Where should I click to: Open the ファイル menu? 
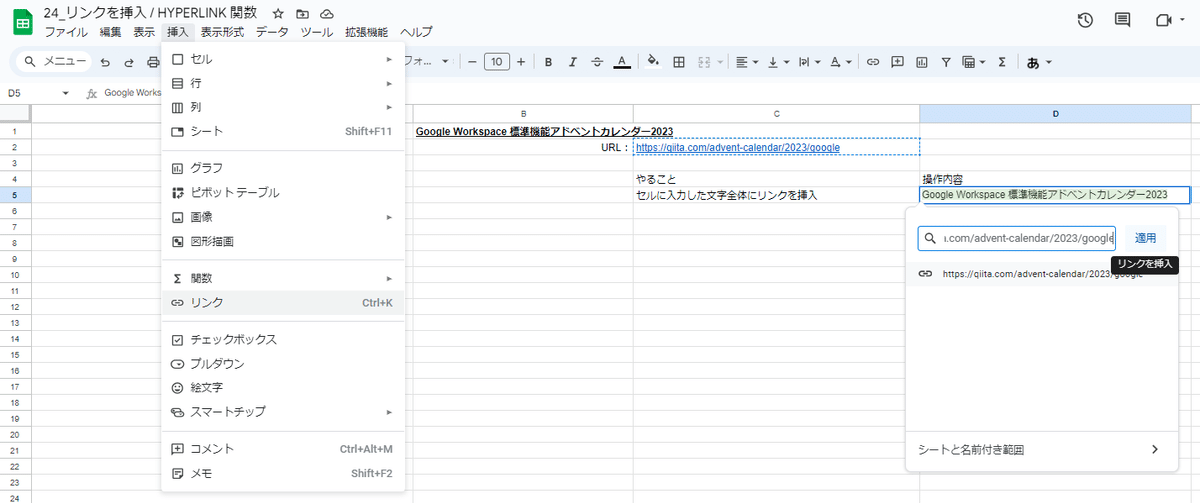(66, 32)
